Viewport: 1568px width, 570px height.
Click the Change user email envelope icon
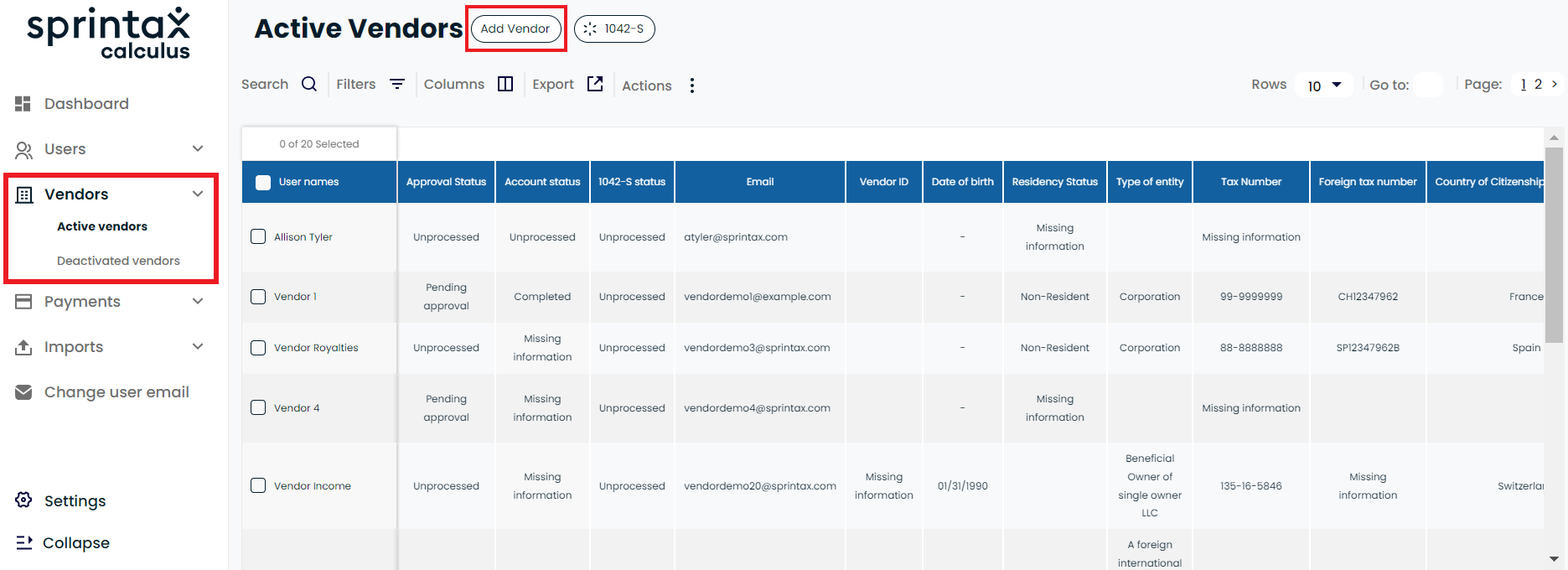click(23, 392)
